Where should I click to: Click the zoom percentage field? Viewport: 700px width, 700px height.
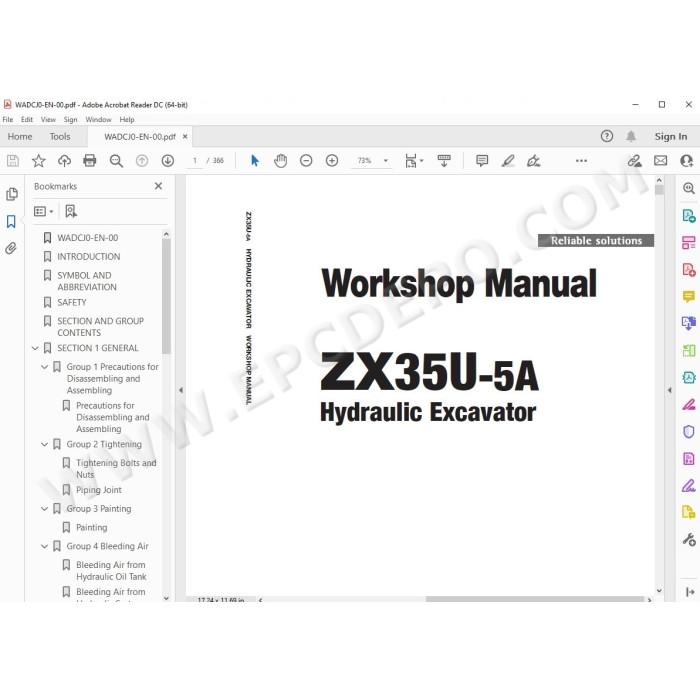click(364, 161)
